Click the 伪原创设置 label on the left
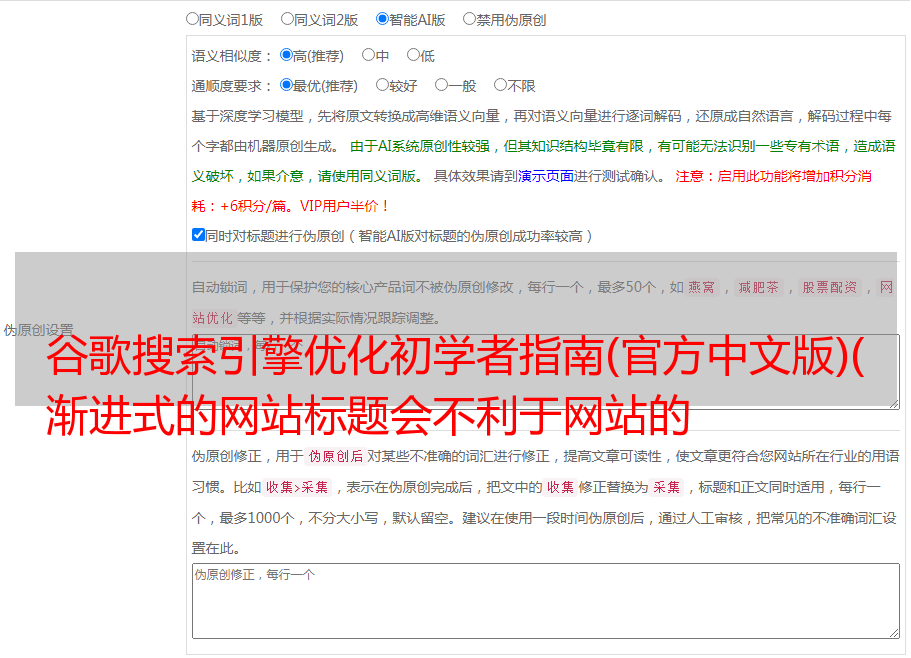 pyautogui.click(x=38, y=330)
